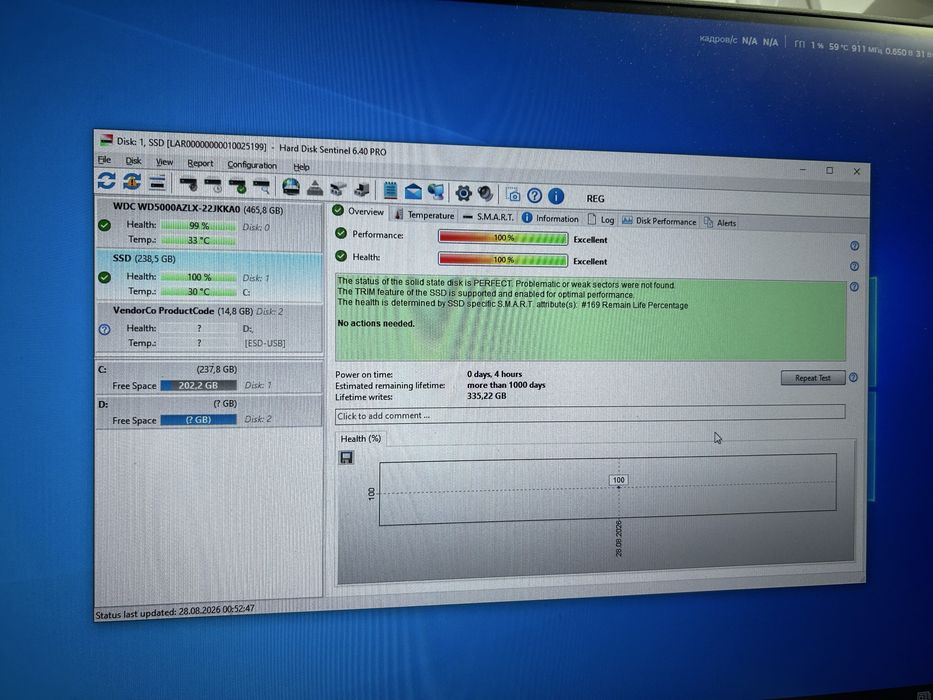933x700 pixels.
Task: Click the blue refresh arrows toolbar icon
Action: click(107, 180)
